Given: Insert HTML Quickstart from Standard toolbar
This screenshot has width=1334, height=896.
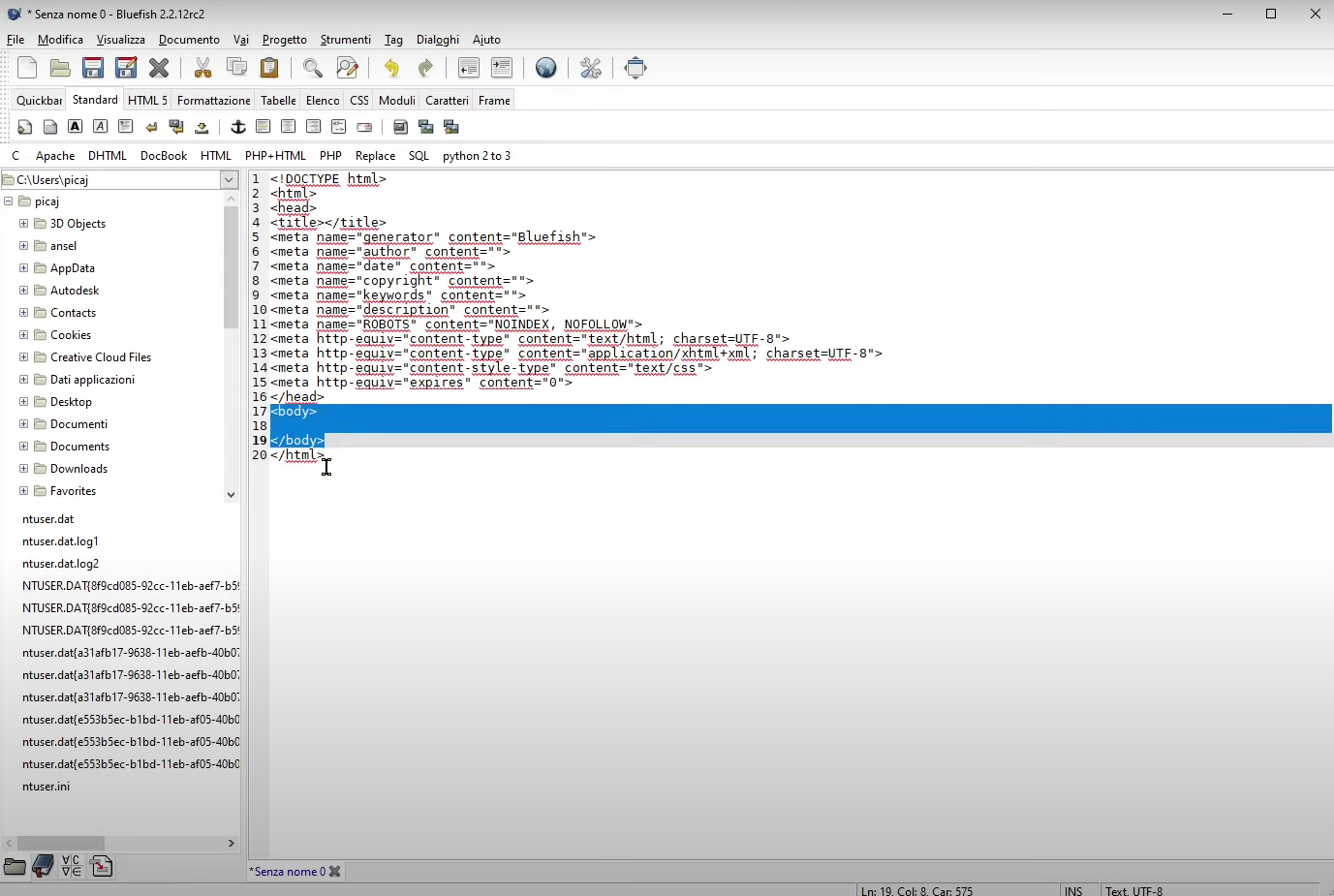Looking at the screenshot, I should click(25, 127).
